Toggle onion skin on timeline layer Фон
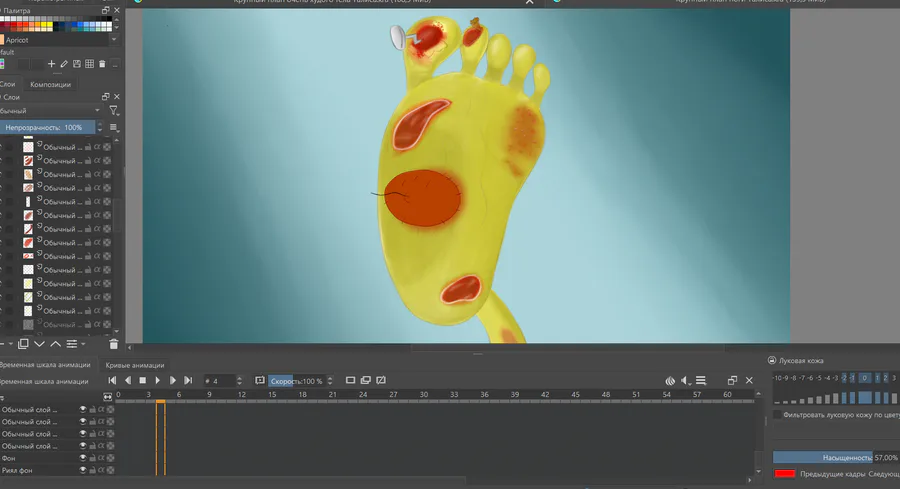Image resolution: width=900 pixels, height=489 pixels. pyautogui.click(x=110, y=458)
